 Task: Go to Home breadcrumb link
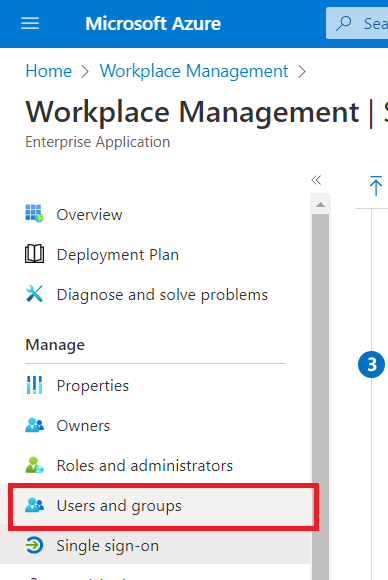tap(48, 71)
